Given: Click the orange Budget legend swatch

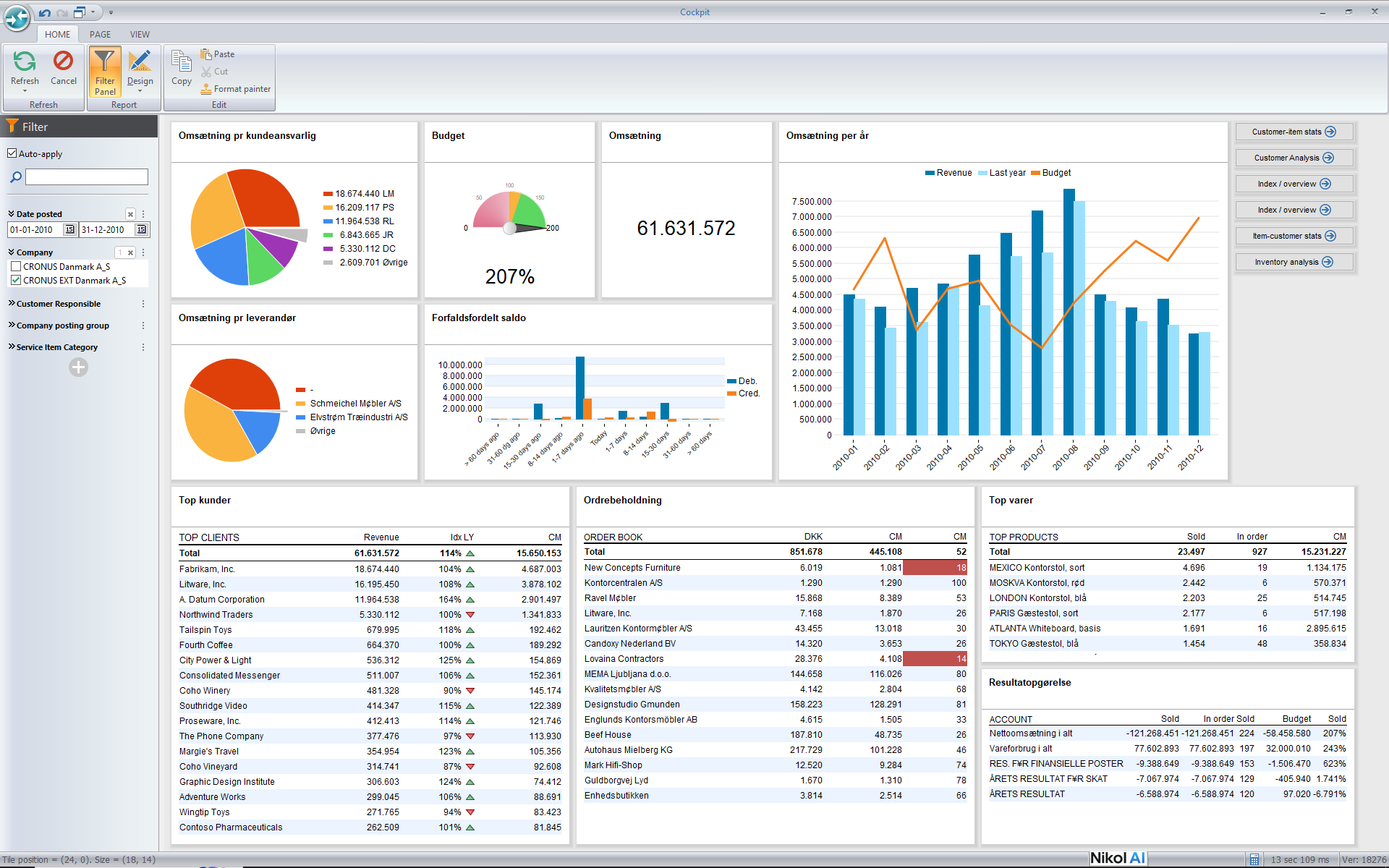Looking at the screenshot, I should (1035, 173).
